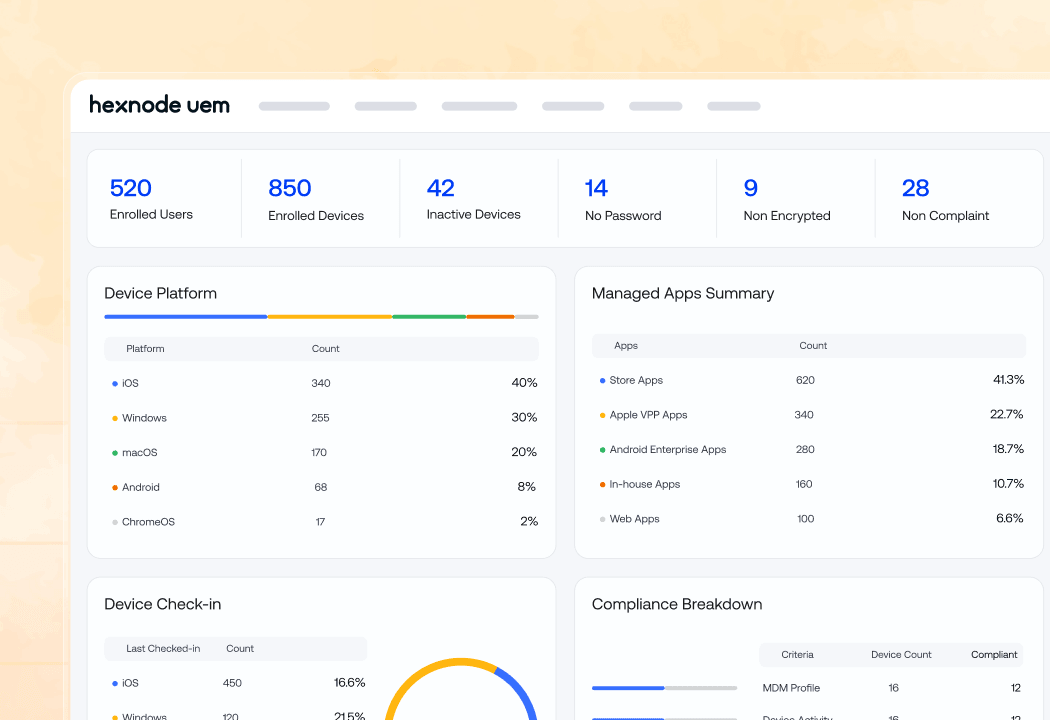Select iOS label in Device Check-in table
1050x720 pixels.
(x=130, y=683)
